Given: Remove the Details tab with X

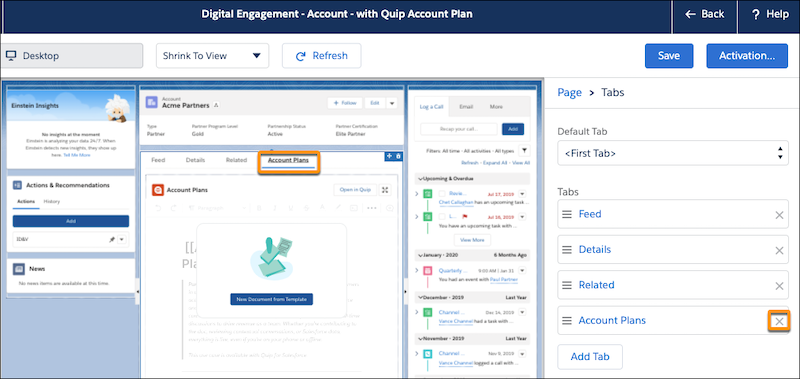Looking at the screenshot, I should (779, 250).
